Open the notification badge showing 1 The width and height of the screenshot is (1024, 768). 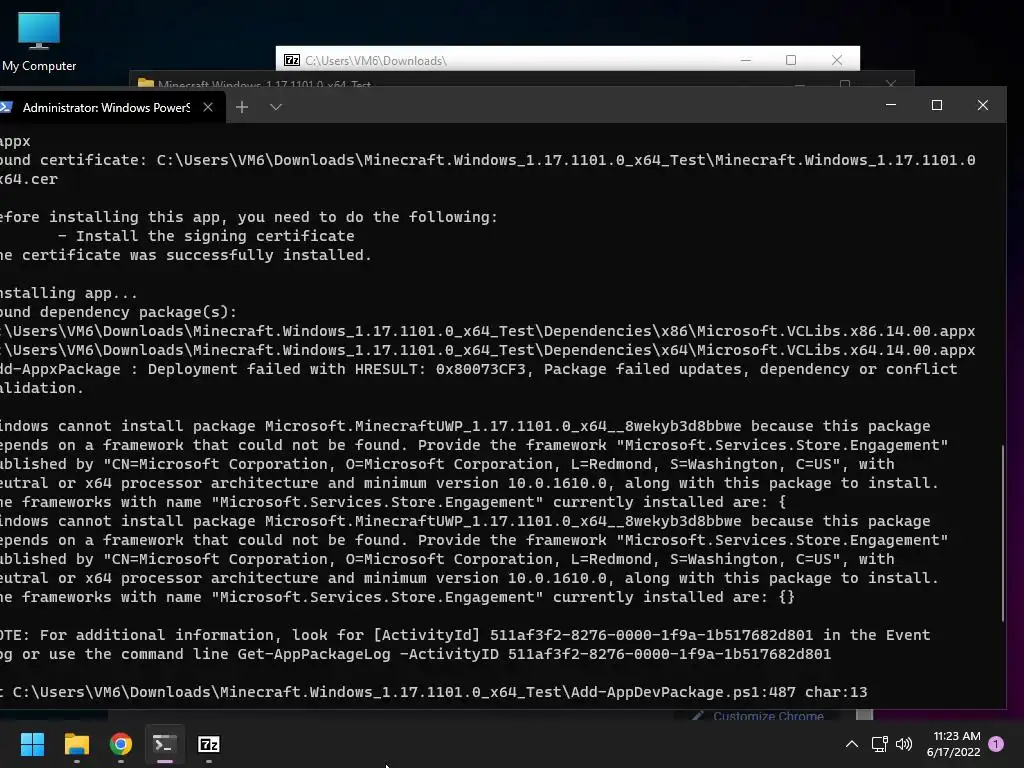coord(996,744)
